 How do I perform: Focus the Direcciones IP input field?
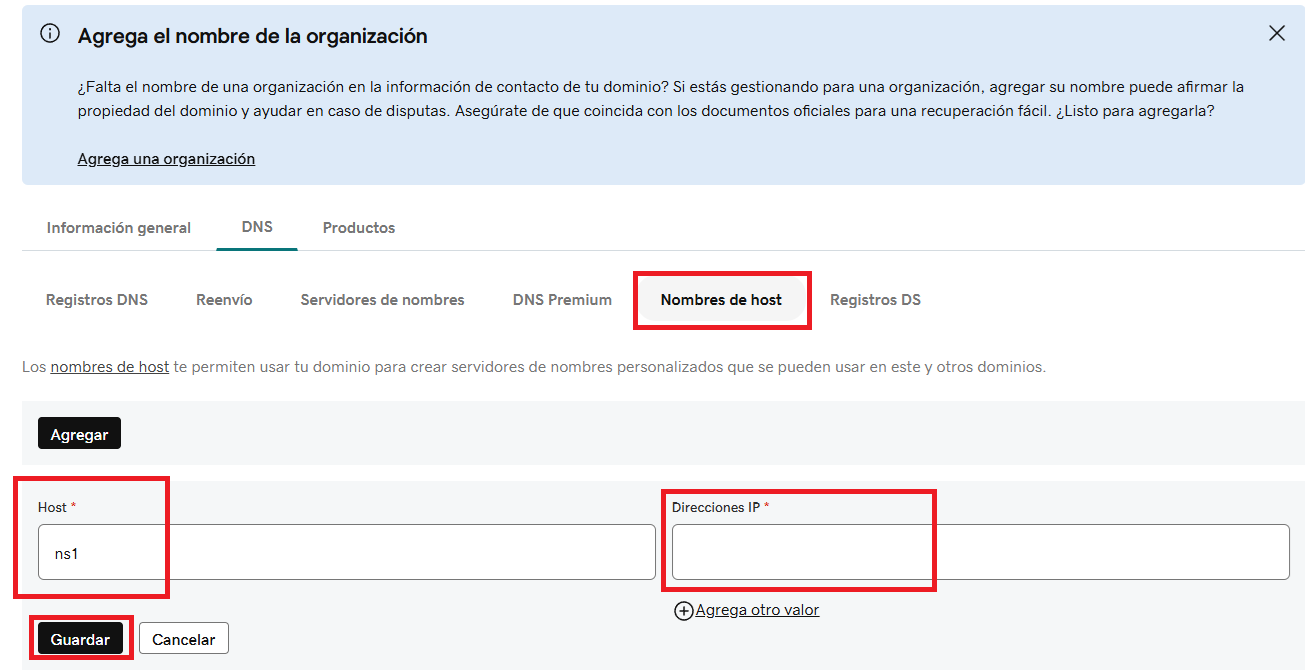(980, 552)
